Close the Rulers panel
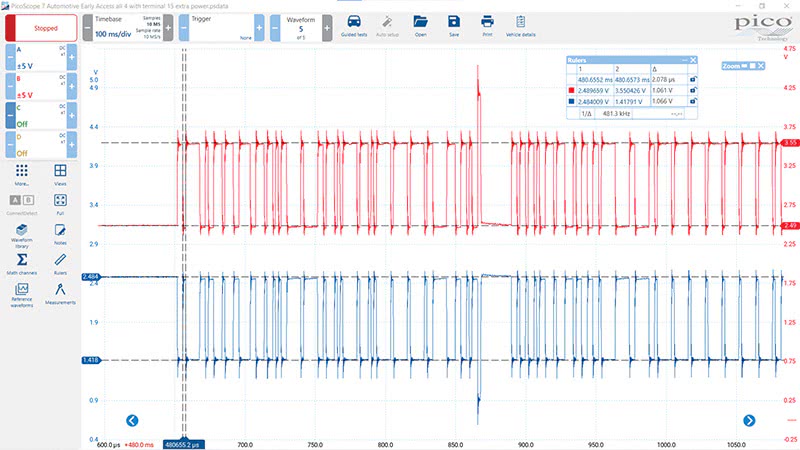800x450 pixels. [x=693, y=60]
